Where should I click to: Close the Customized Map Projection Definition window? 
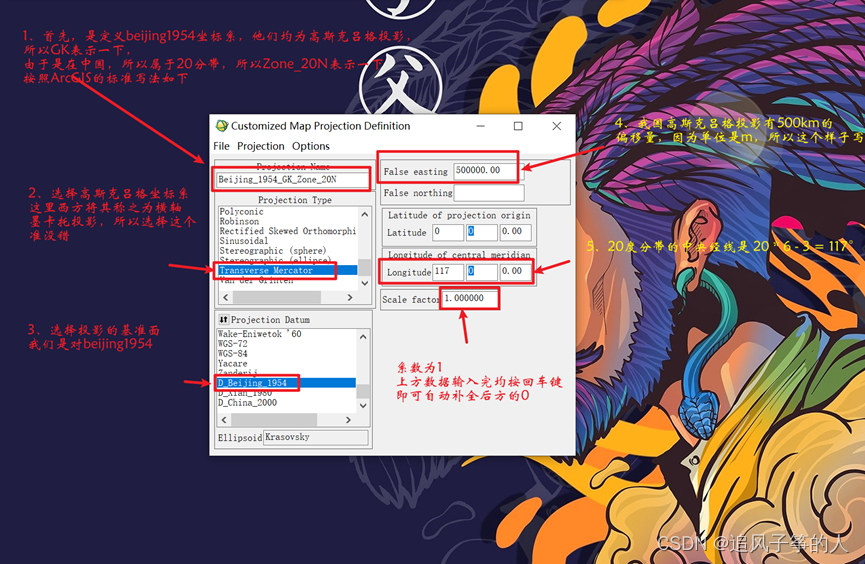(557, 126)
